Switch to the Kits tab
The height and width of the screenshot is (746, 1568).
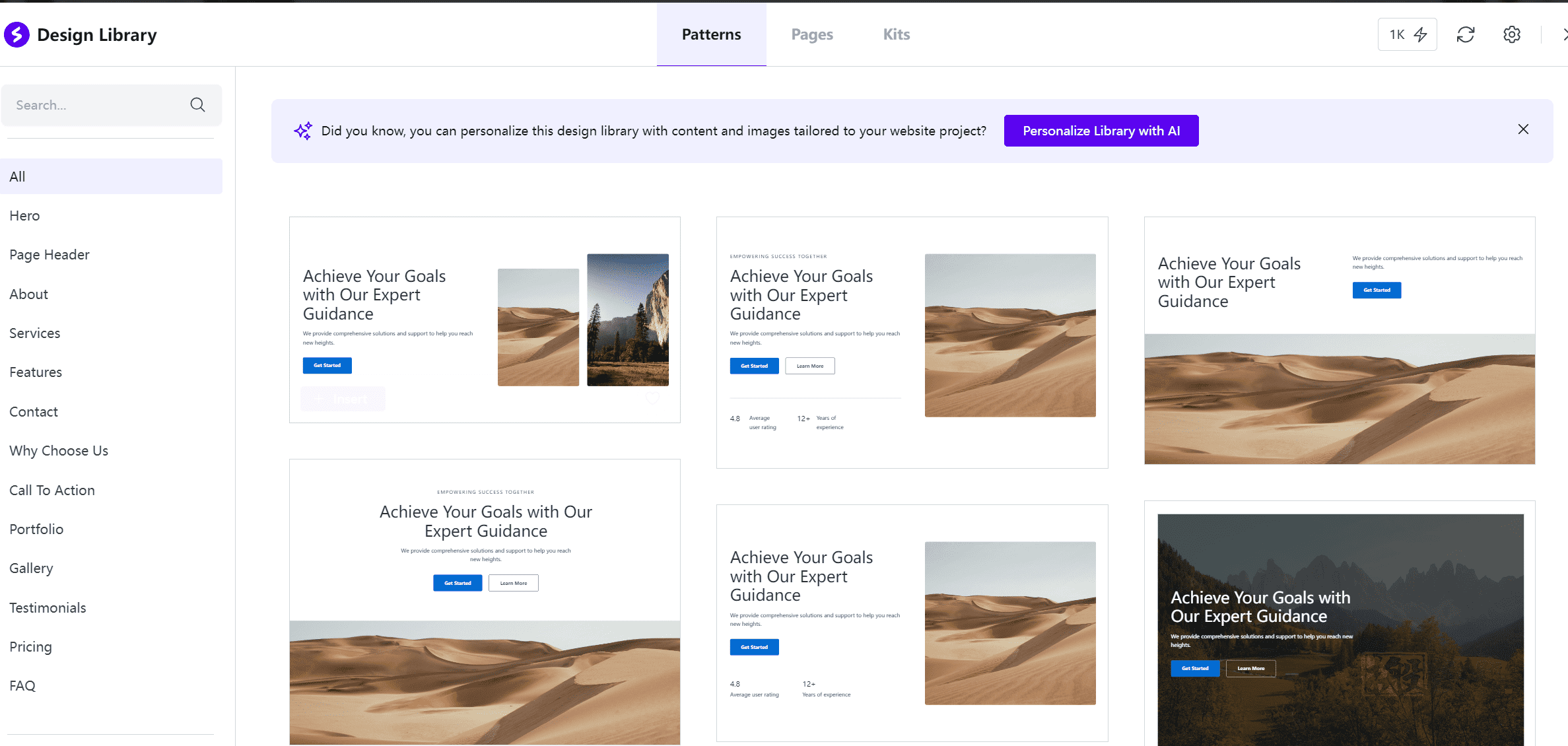click(896, 34)
